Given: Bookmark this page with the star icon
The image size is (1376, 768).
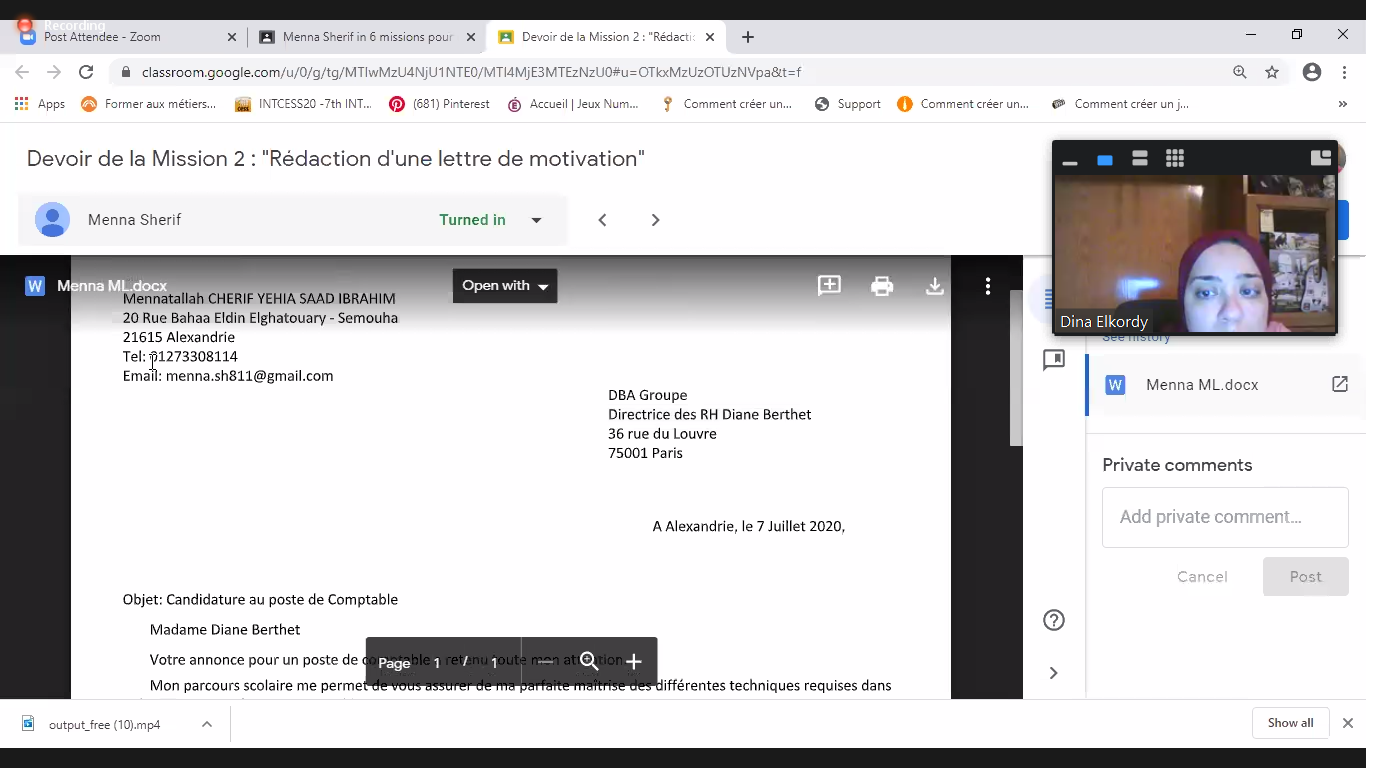Looking at the screenshot, I should click(x=1272, y=72).
